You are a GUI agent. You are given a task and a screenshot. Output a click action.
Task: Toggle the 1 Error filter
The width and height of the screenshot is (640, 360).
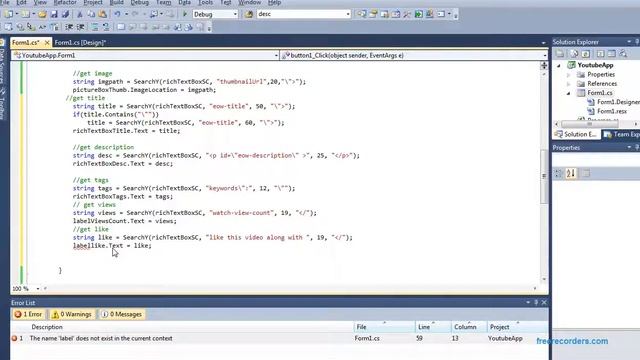click(x=28, y=314)
